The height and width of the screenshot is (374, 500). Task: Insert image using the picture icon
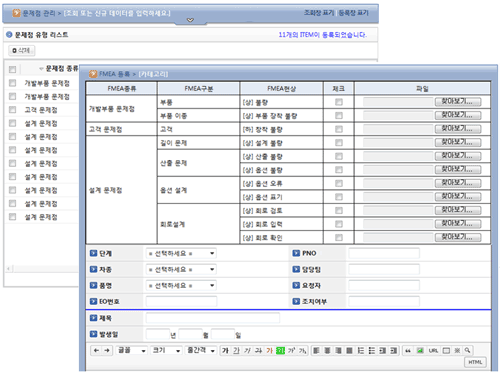tap(420, 350)
